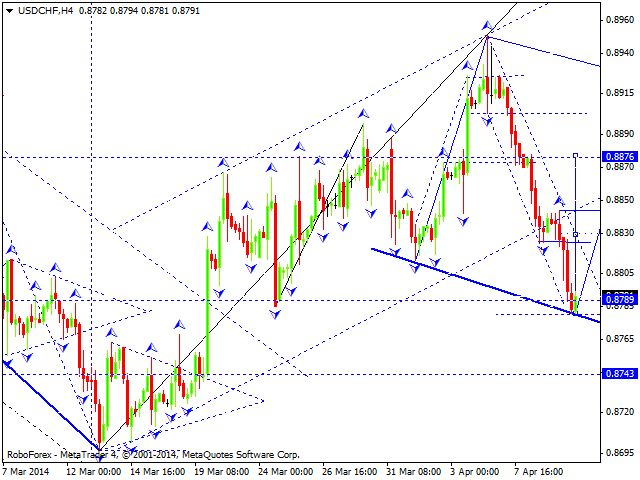Select the 24 Mar 00:00 time label
The width and height of the screenshot is (640, 480).
coord(286,472)
